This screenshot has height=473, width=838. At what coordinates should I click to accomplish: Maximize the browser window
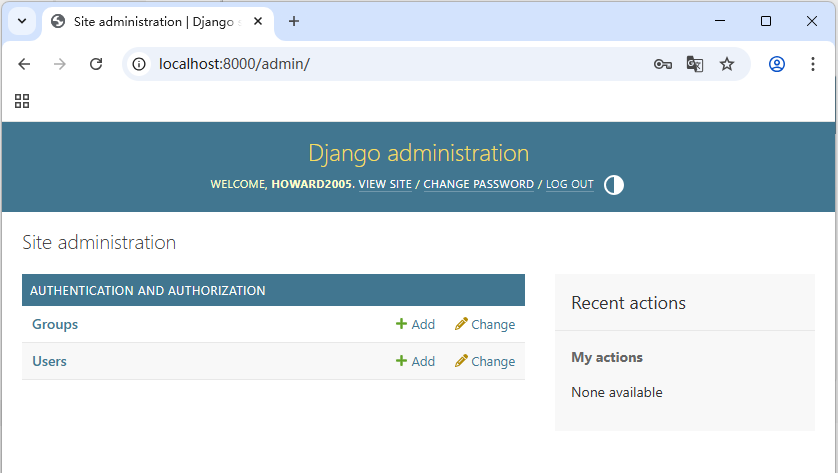click(x=766, y=21)
